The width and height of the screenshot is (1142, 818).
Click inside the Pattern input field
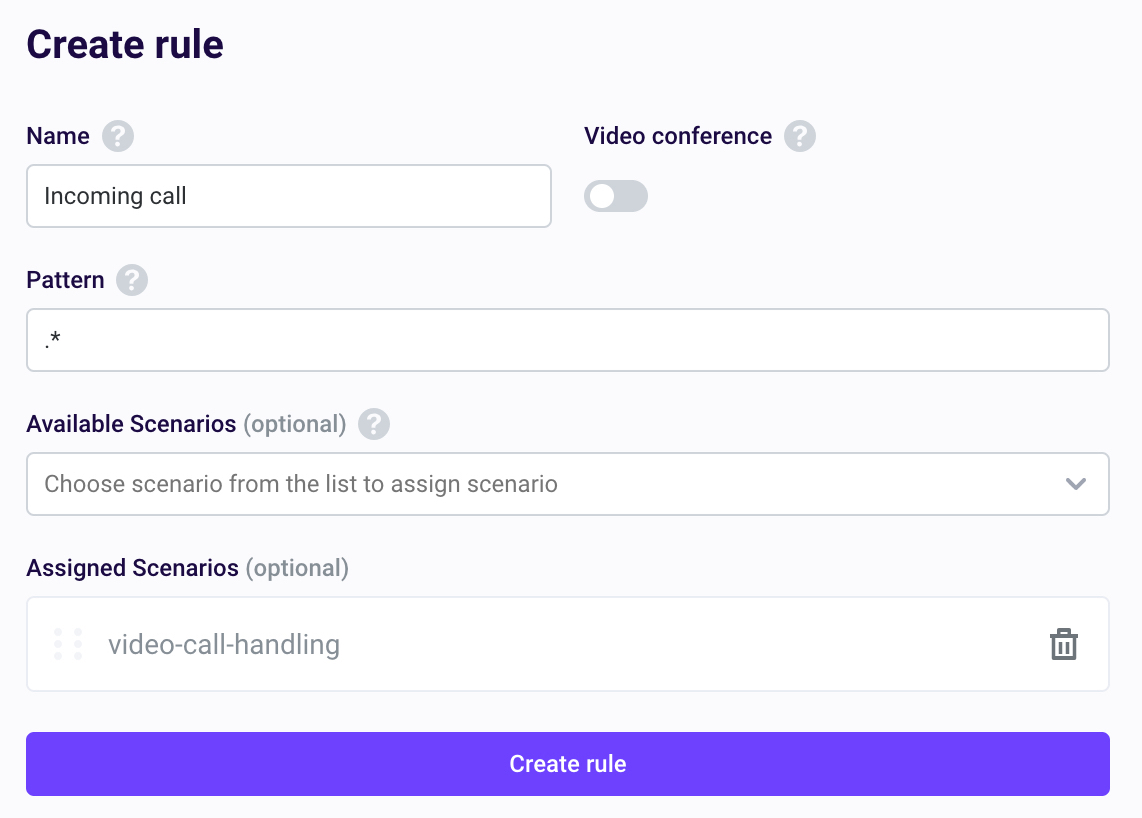567,340
